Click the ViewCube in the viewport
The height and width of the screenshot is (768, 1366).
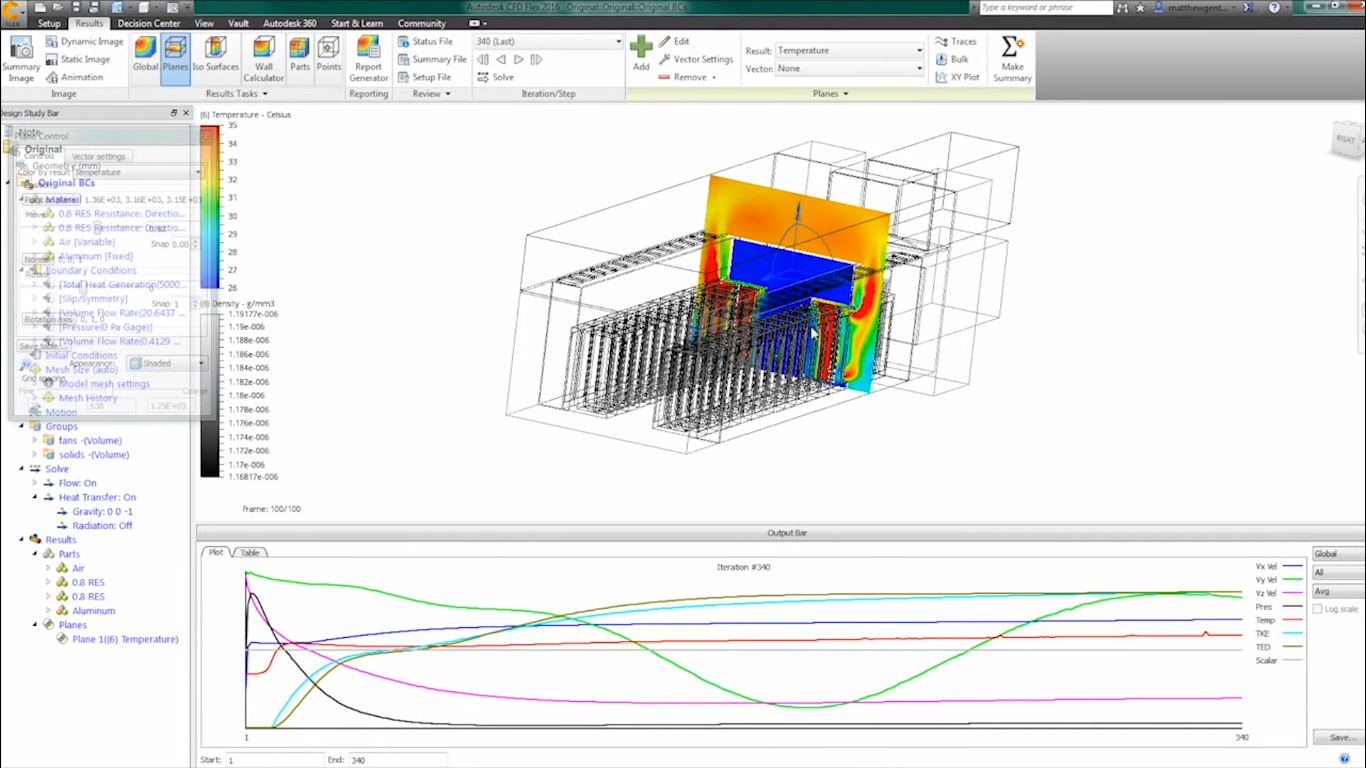point(1346,140)
